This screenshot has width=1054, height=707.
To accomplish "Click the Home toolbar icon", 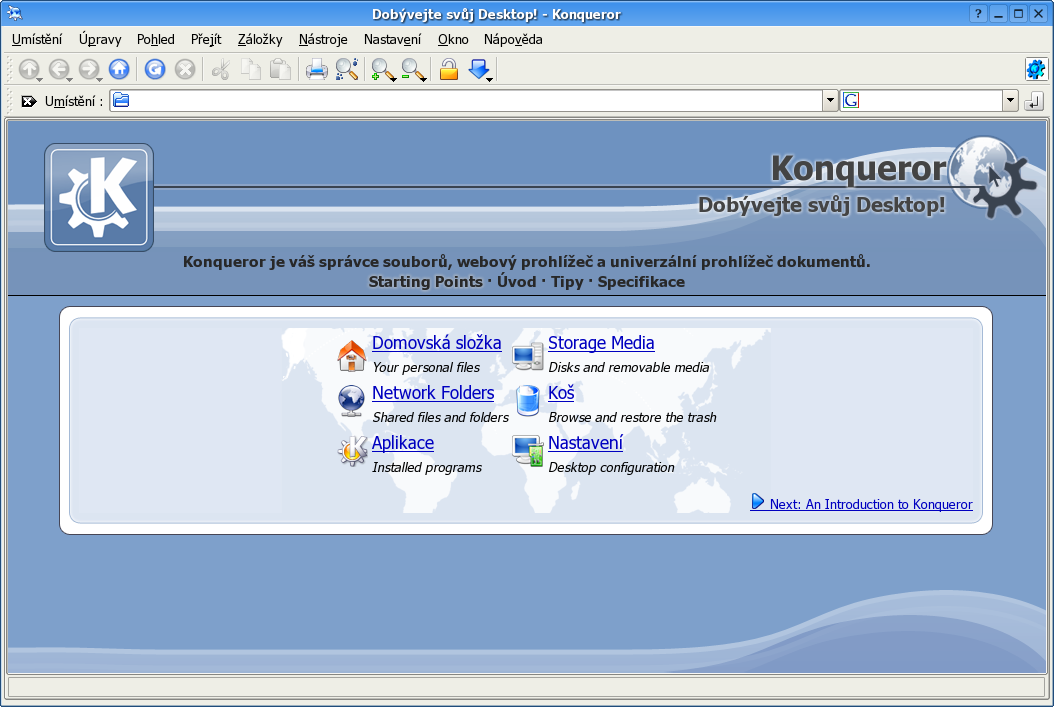I will [119, 69].
